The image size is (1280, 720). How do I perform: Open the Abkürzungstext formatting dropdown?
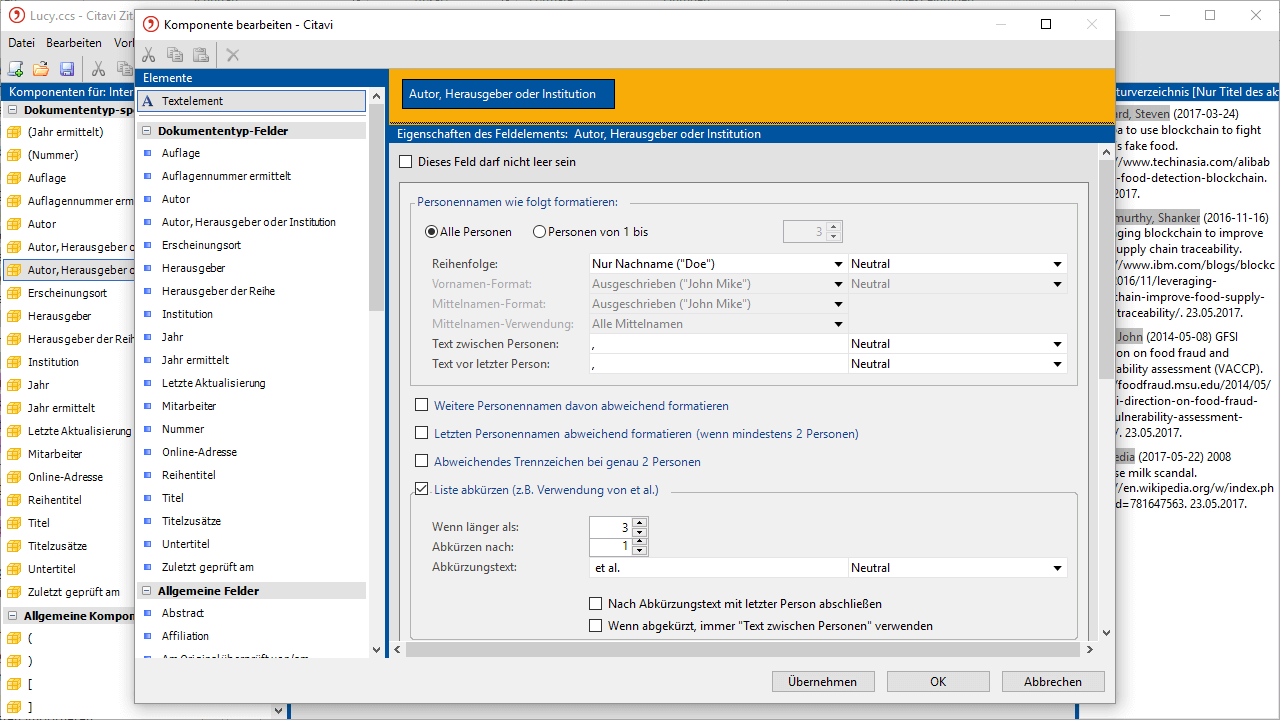click(x=1057, y=568)
